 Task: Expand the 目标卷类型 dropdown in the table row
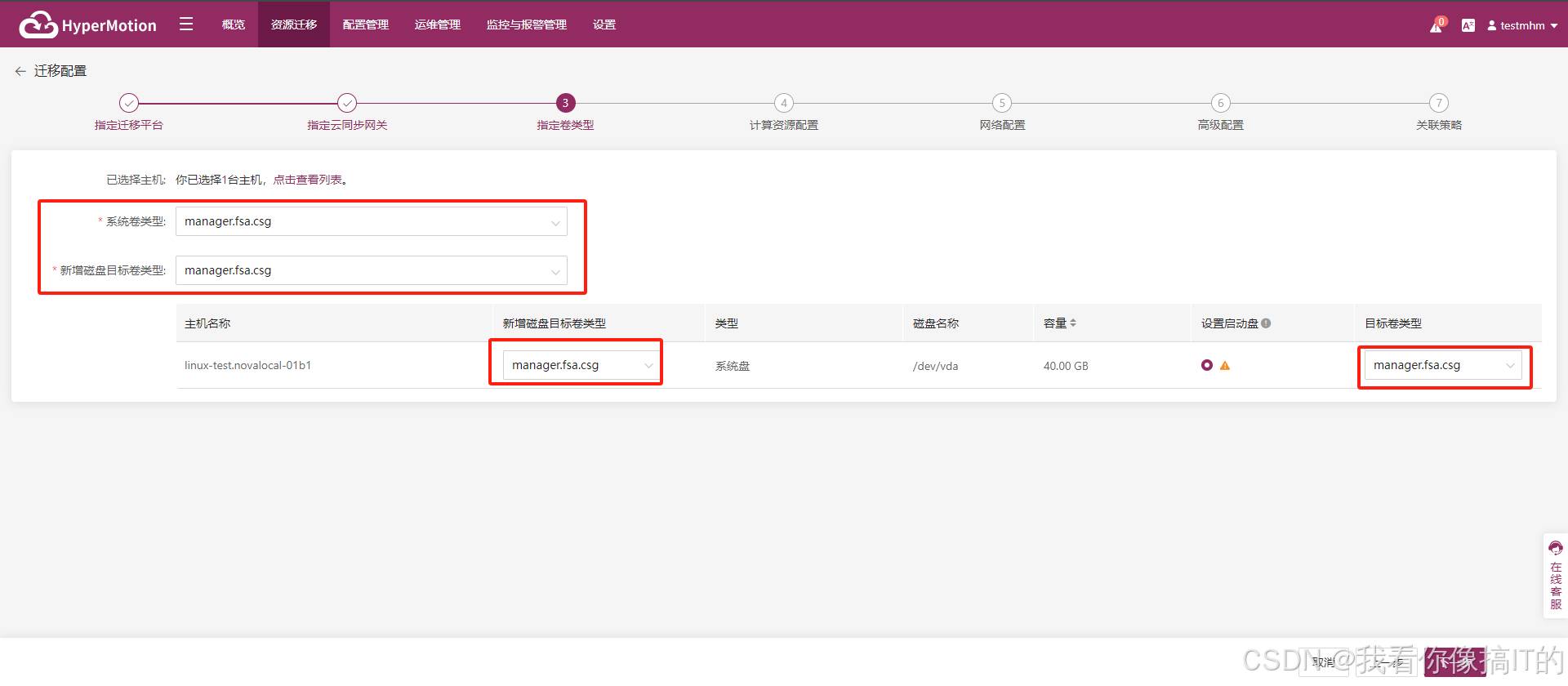click(1442, 365)
